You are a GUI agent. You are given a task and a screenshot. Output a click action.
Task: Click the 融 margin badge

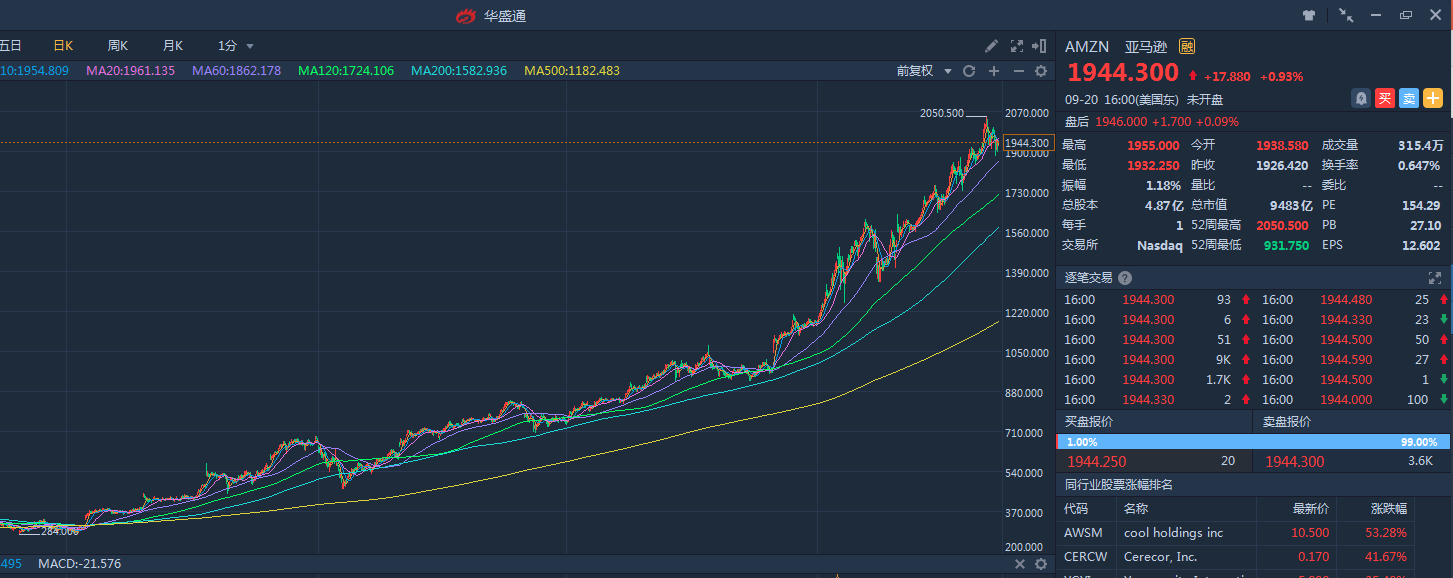tap(1187, 46)
